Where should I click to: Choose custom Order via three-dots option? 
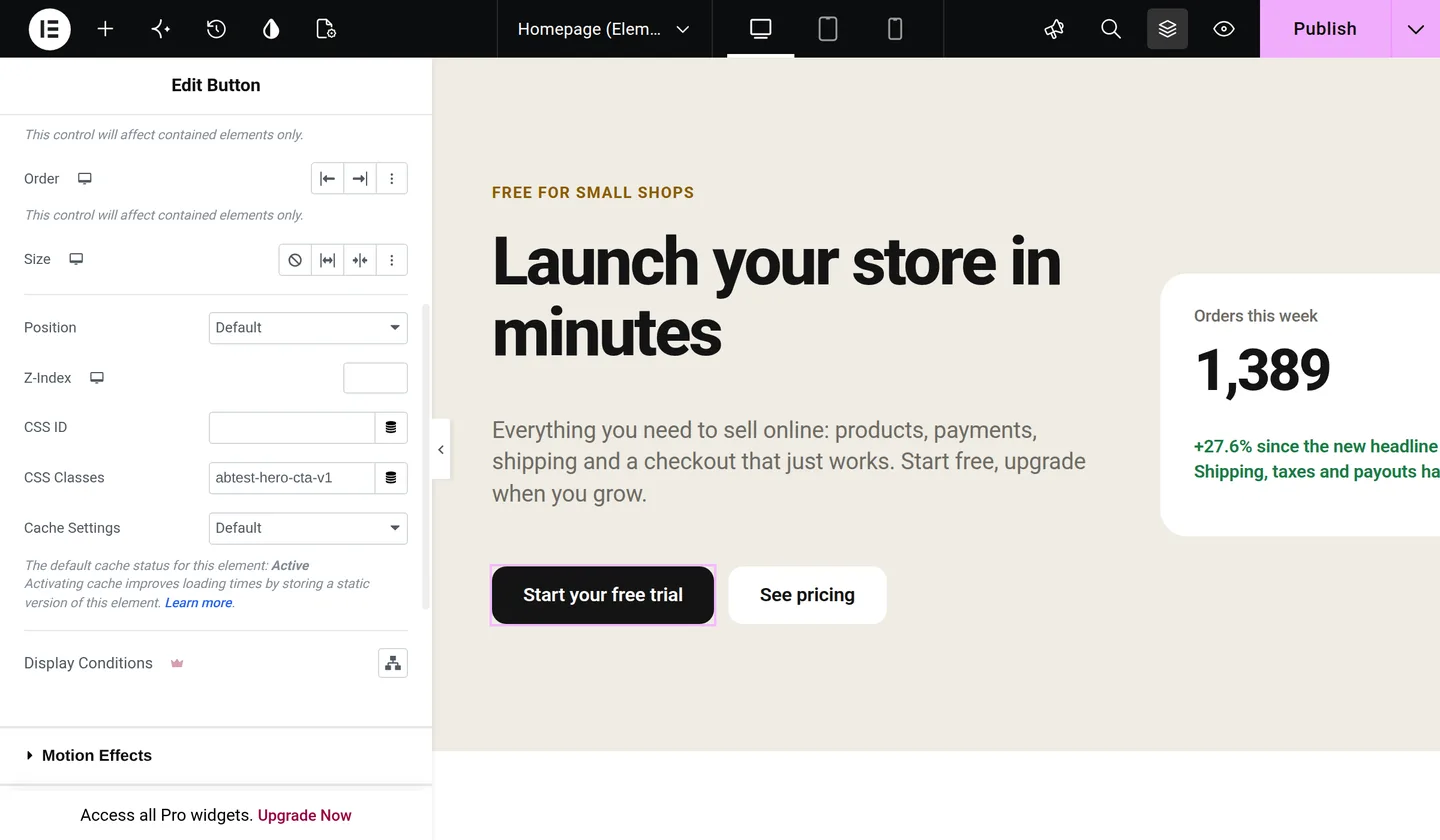pos(392,179)
